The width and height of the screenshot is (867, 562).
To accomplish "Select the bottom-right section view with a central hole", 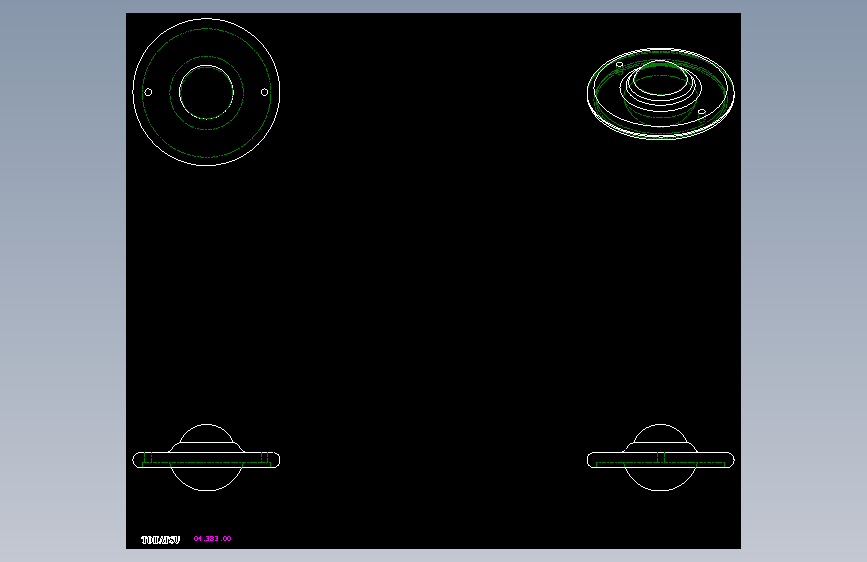I will tap(661, 457).
